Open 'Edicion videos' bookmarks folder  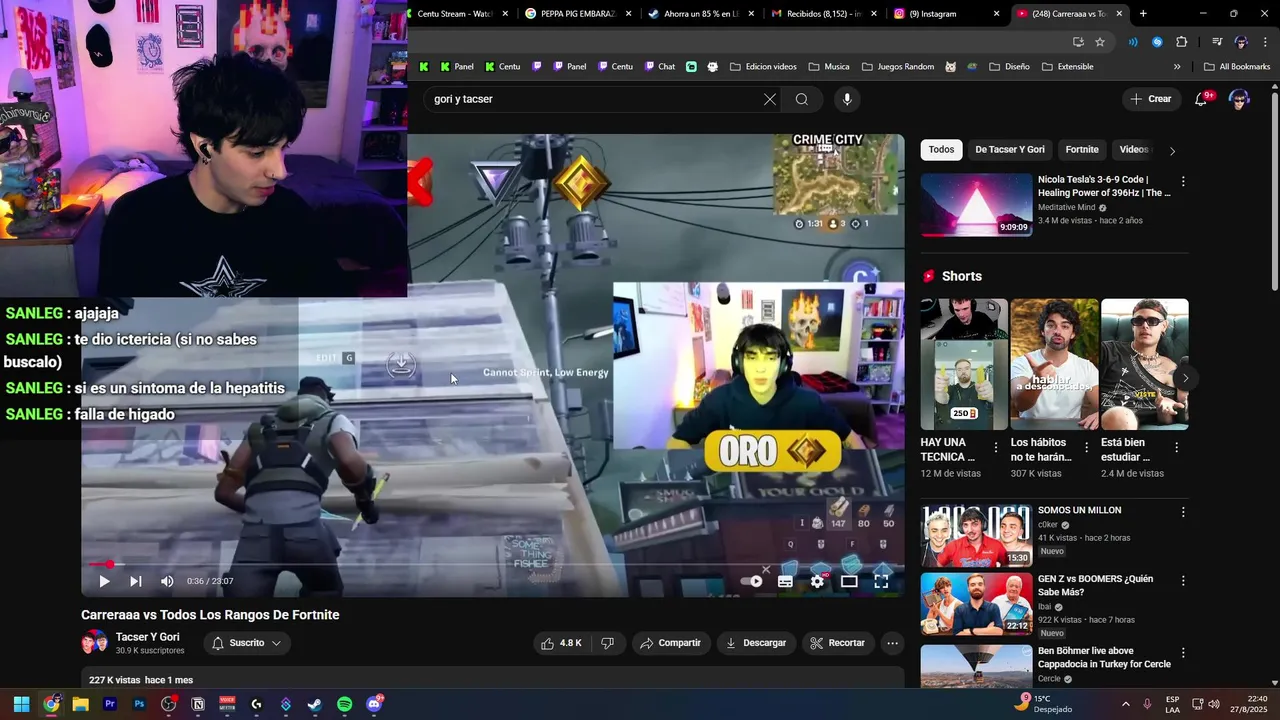[763, 67]
